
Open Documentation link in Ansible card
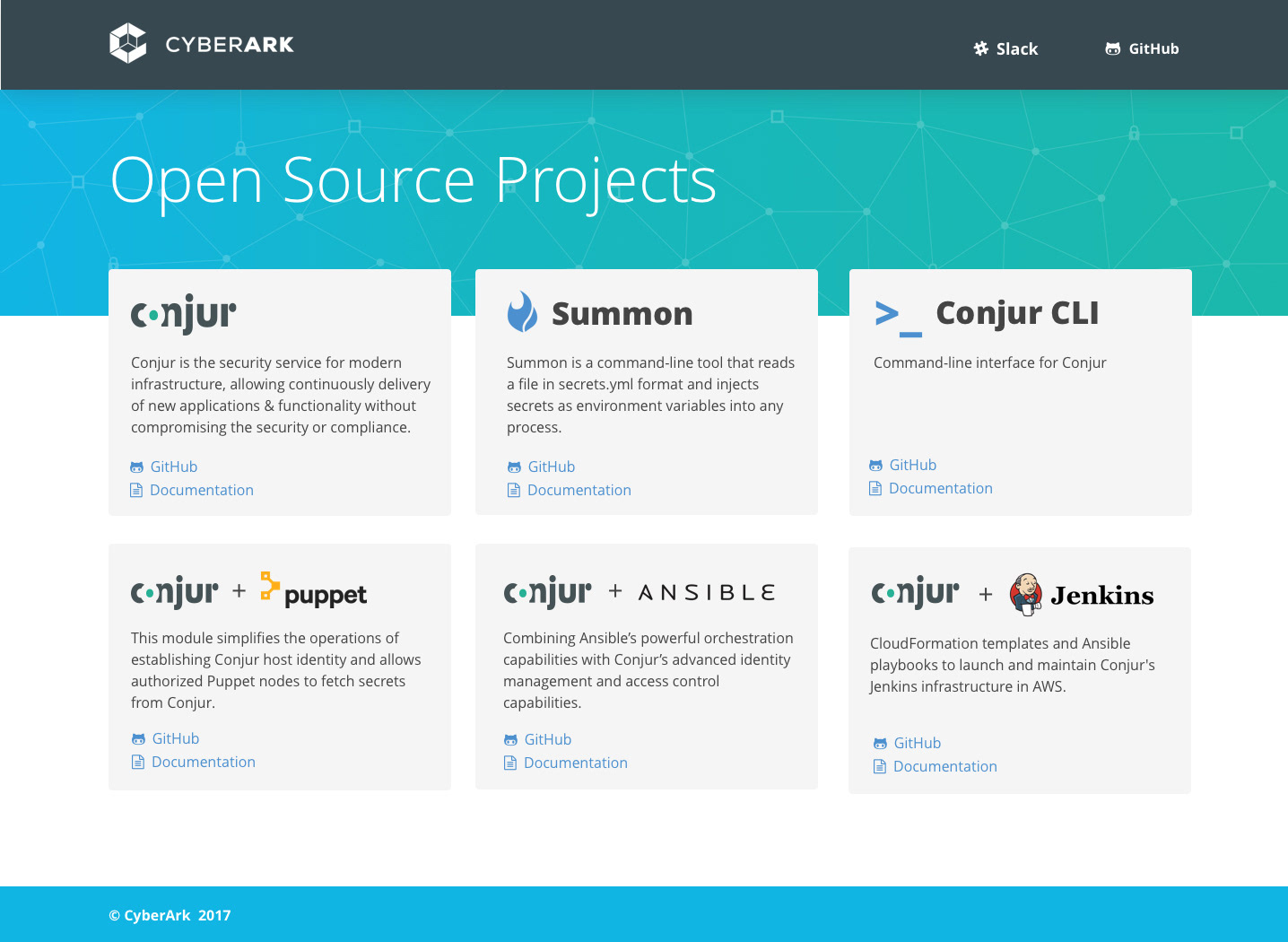(x=576, y=763)
